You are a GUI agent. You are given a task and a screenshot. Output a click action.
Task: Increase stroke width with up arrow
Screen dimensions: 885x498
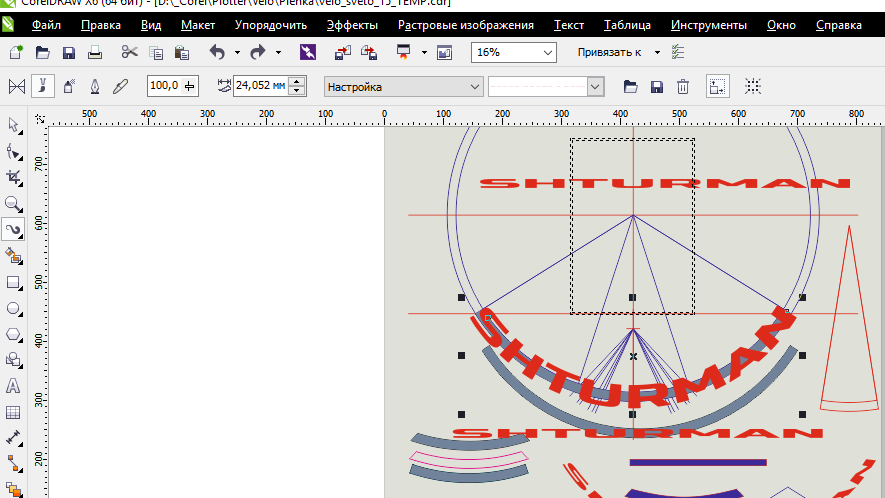297,81
